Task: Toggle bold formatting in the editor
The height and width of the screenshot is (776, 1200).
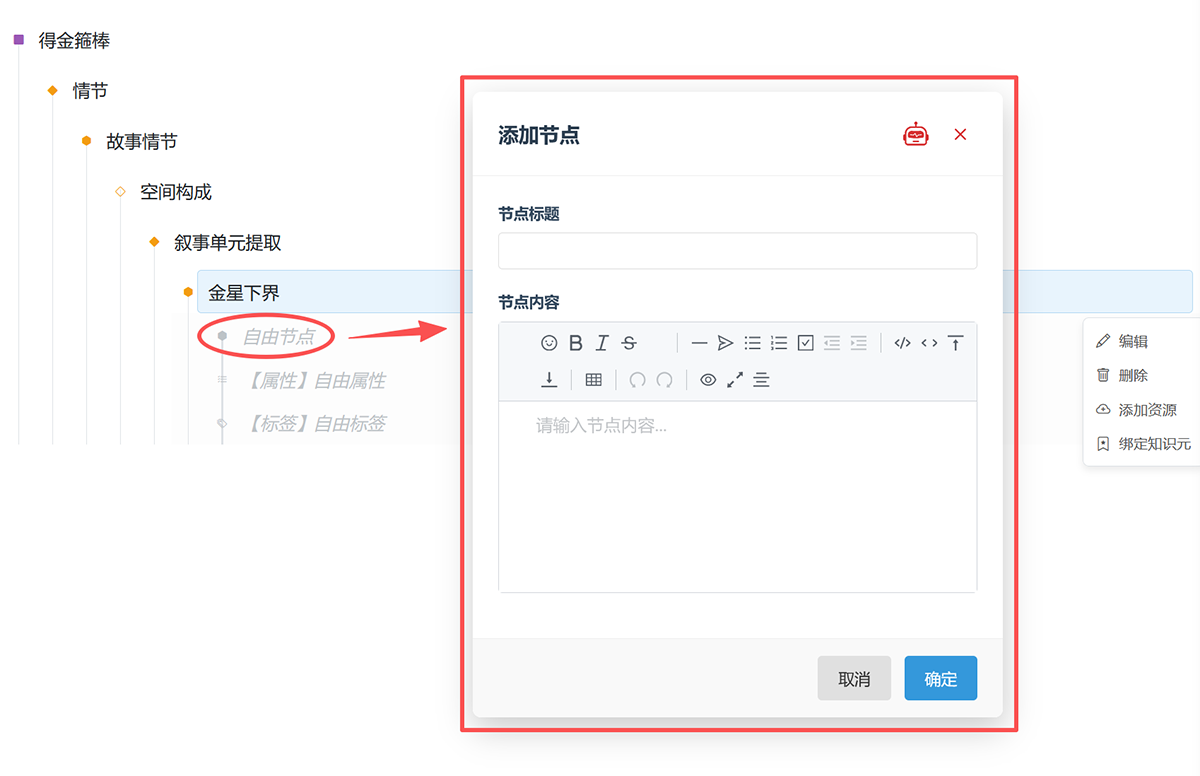Action: pyautogui.click(x=575, y=343)
